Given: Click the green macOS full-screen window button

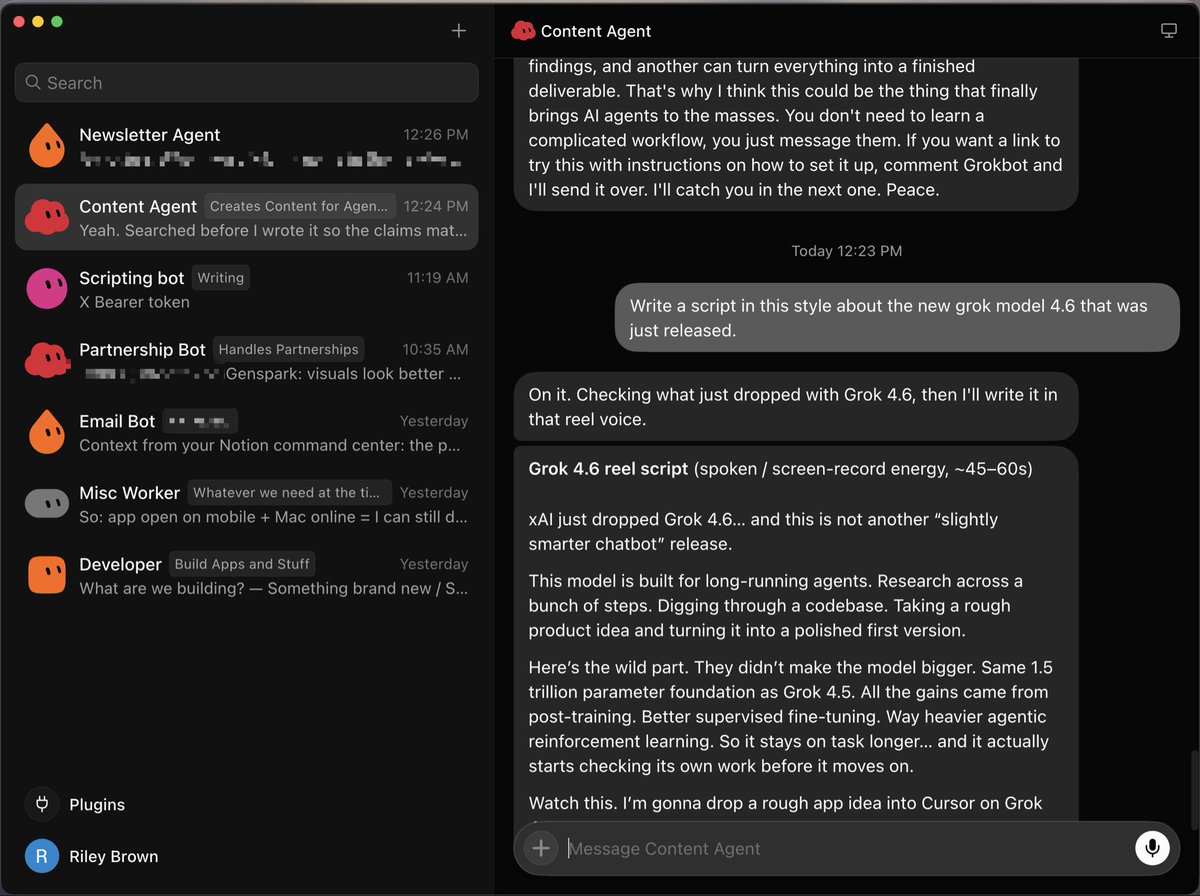Looking at the screenshot, I should click(57, 21).
